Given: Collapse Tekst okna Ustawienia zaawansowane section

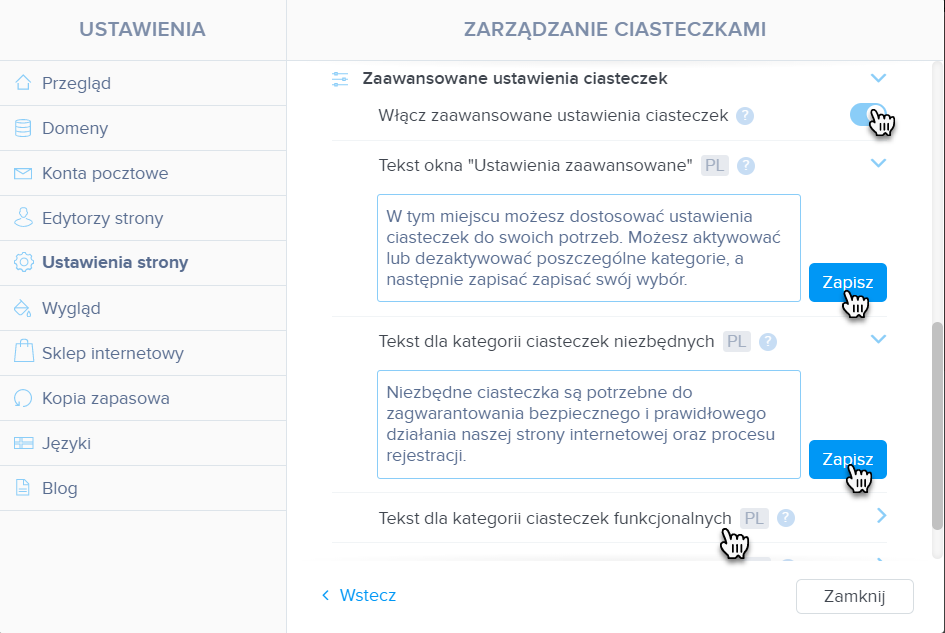Looking at the screenshot, I should click(878, 163).
